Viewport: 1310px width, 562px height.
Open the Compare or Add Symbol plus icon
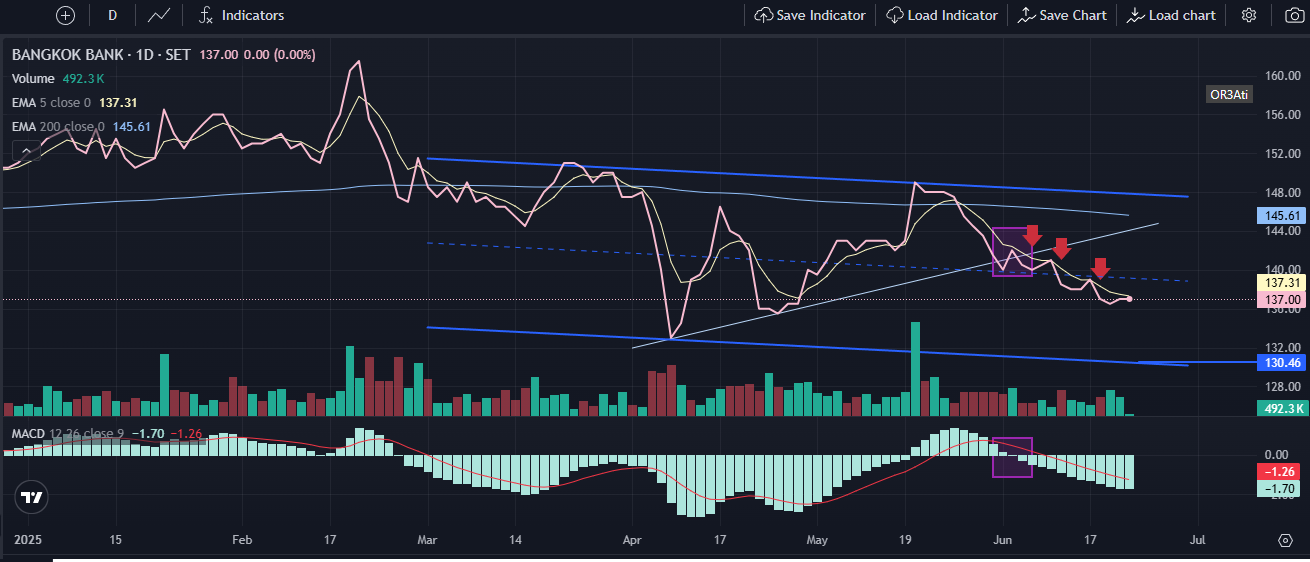pyautogui.click(x=65, y=15)
